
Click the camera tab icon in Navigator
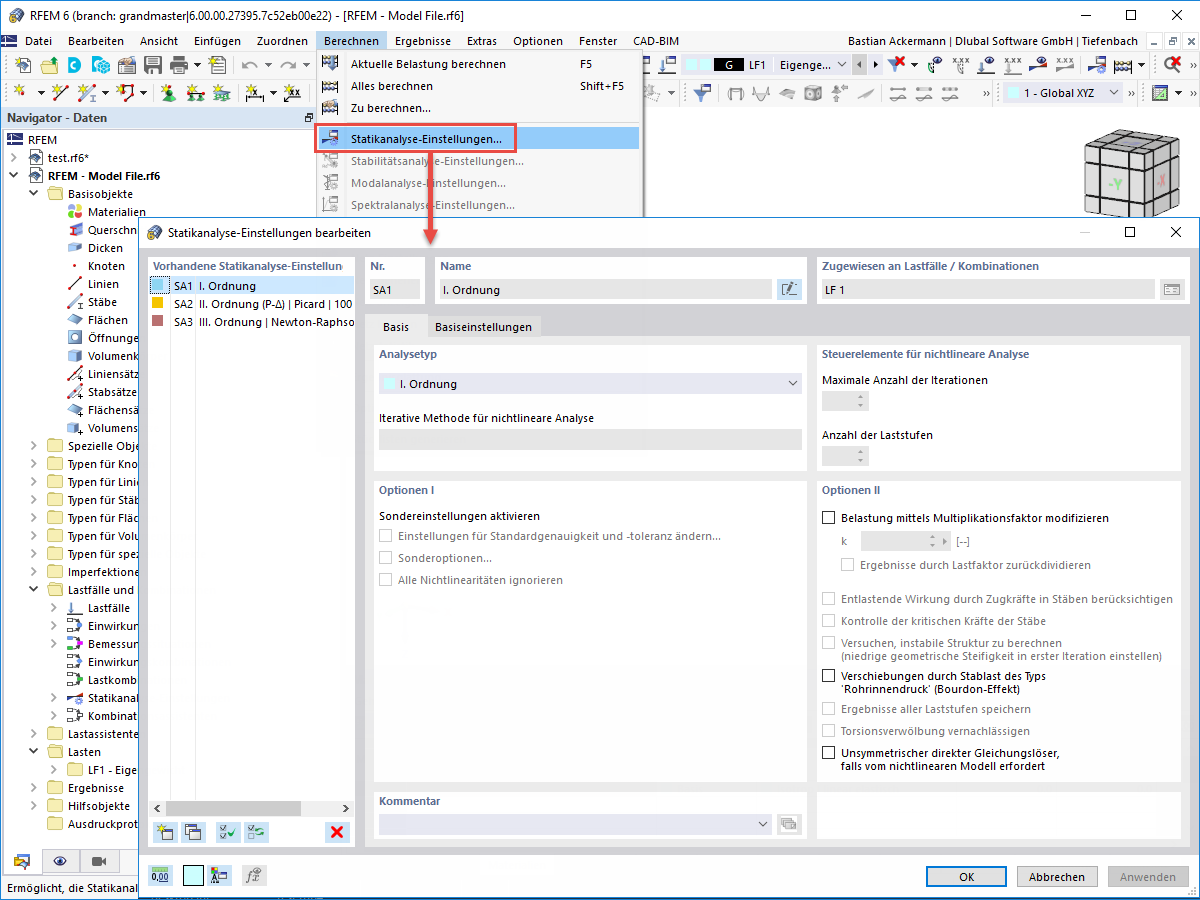tap(99, 861)
